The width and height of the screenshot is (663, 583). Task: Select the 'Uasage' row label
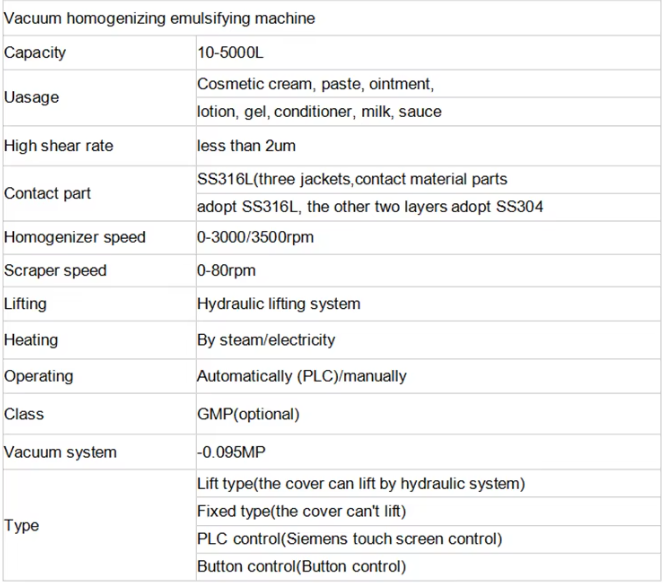[32, 98]
